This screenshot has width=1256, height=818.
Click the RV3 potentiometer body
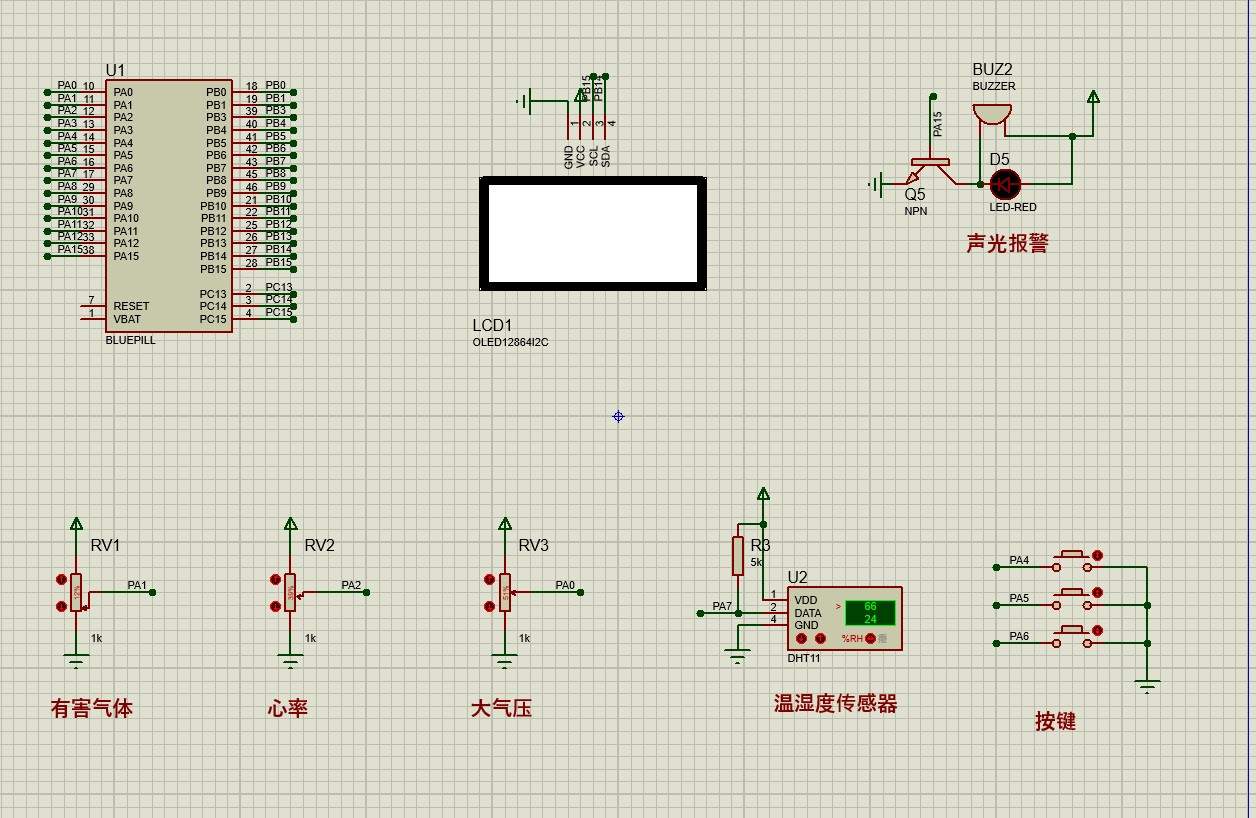(505, 592)
